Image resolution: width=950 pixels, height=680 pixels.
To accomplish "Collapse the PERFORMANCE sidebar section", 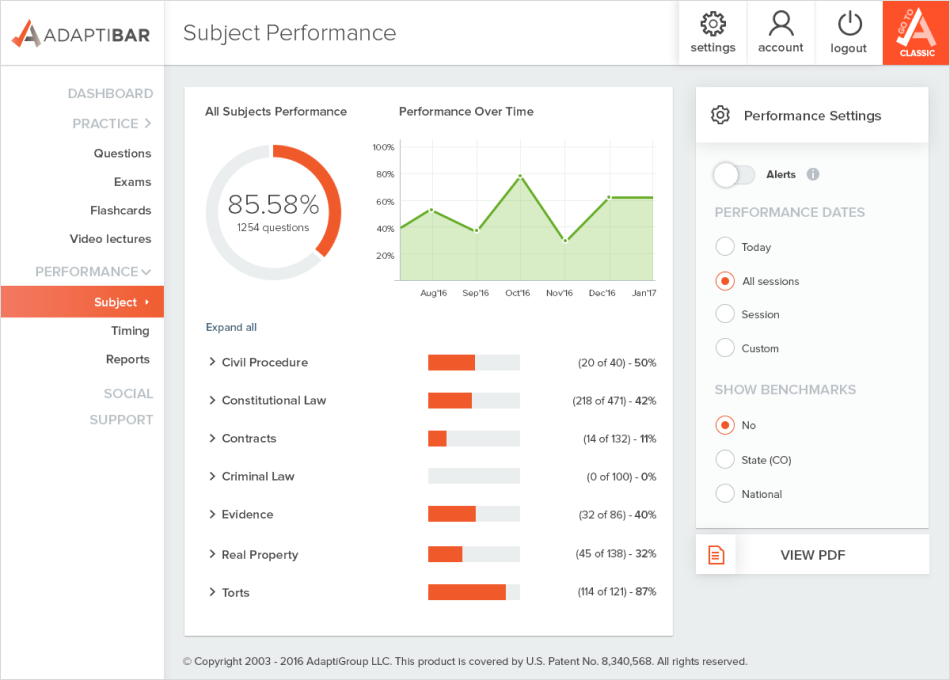I will coord(93,272).
